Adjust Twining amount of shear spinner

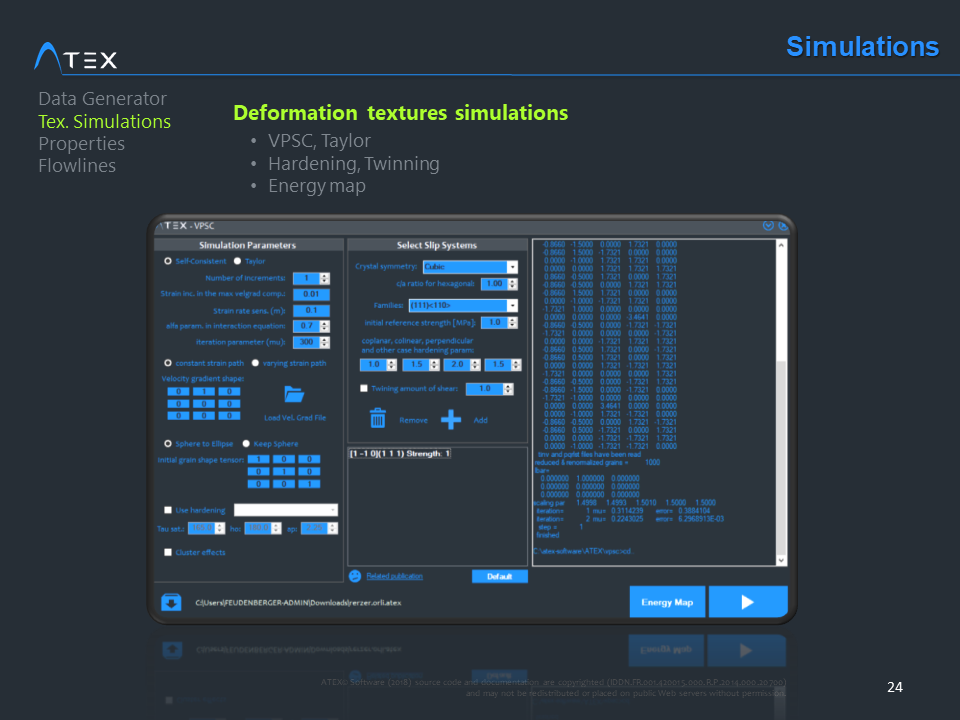pyautogui.click(x=508, y=389)
